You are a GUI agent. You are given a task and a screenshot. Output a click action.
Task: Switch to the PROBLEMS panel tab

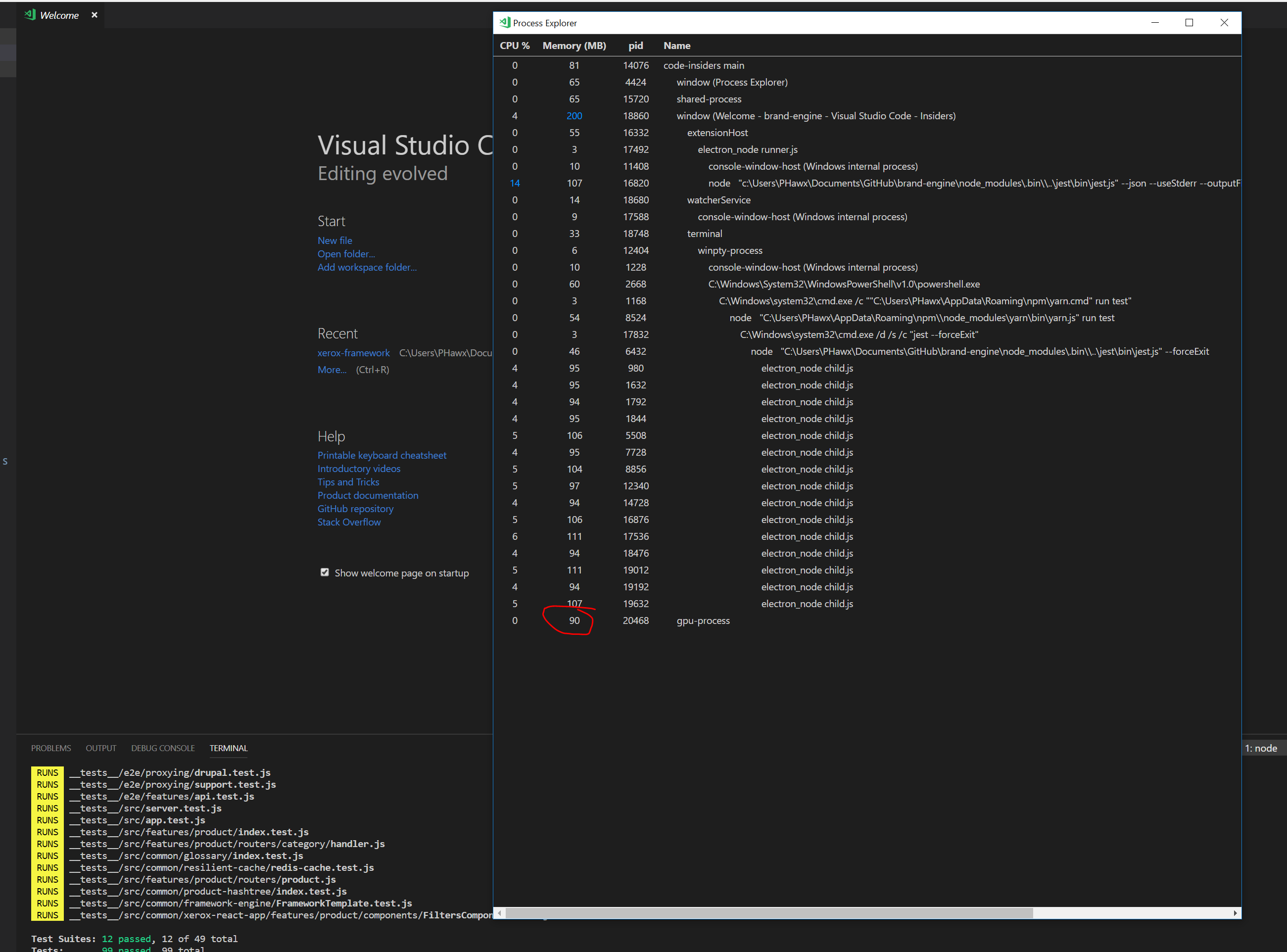pos(51,748)
